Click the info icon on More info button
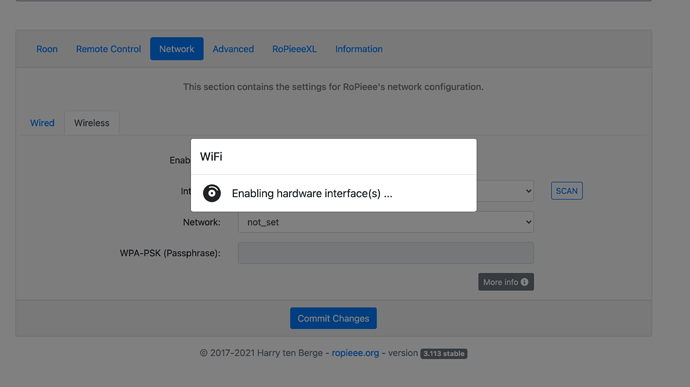Screen dimensions: 690x387 tap(525, 282)
